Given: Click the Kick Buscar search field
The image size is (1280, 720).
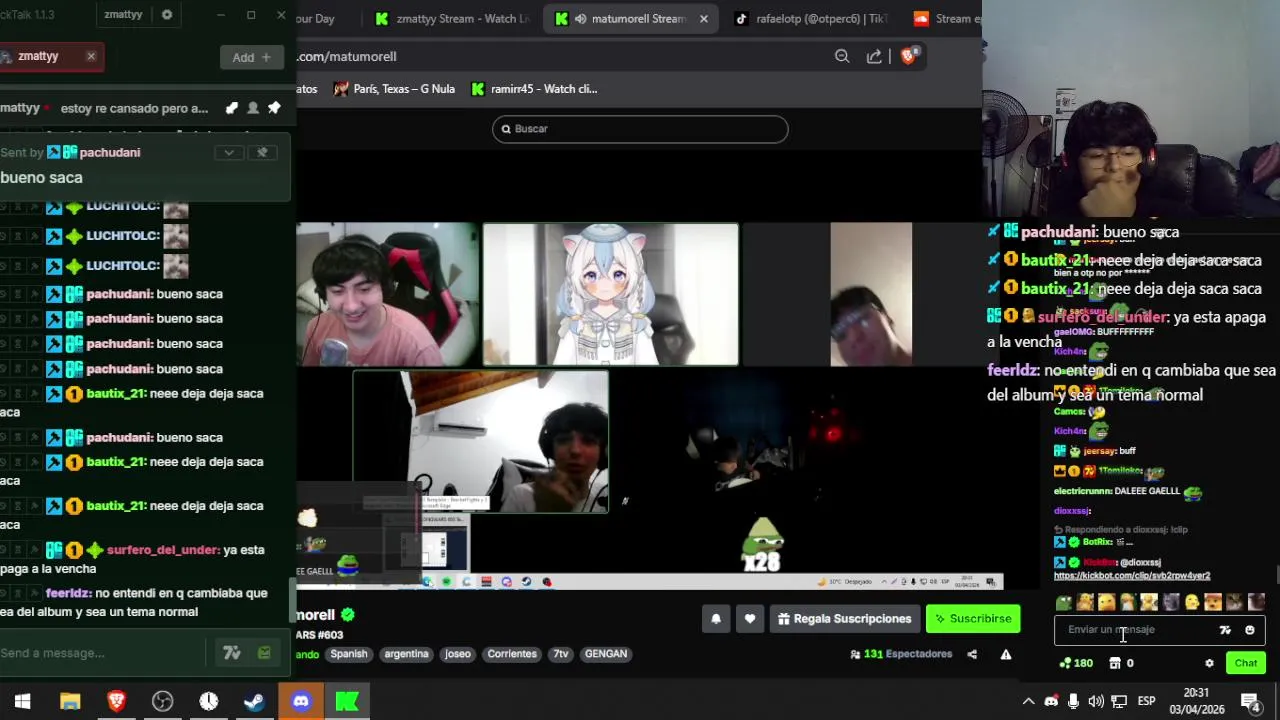Looking at the screenshot, I should 640,129.
